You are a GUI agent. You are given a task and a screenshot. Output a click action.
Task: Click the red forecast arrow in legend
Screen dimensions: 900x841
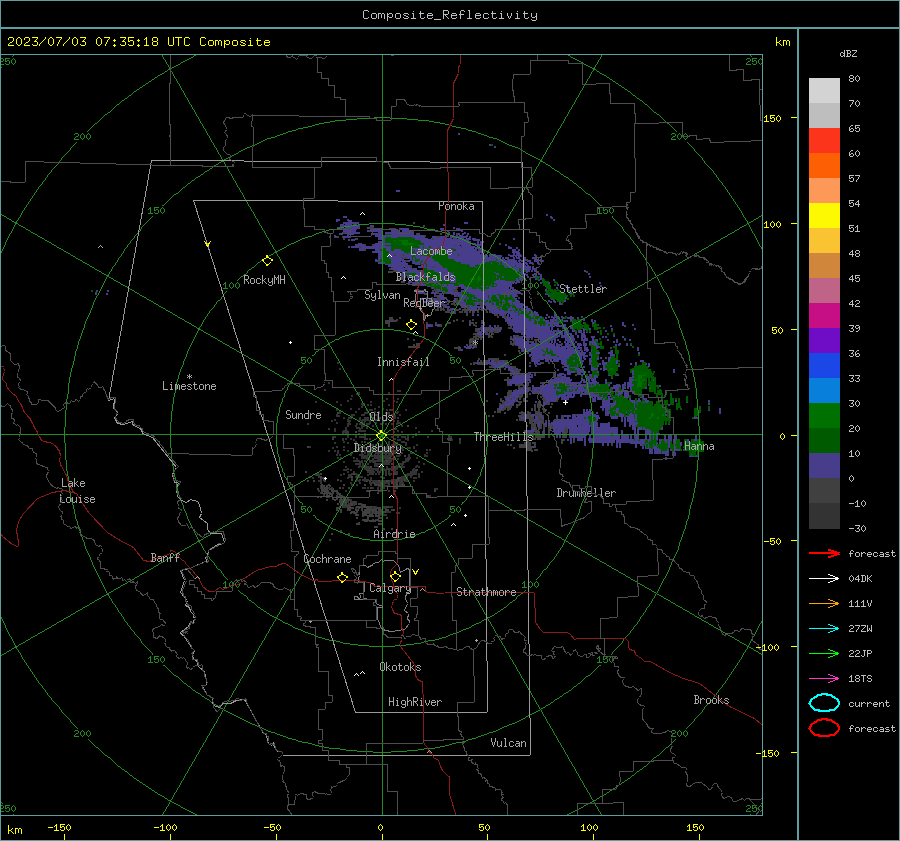coord(824,553)
